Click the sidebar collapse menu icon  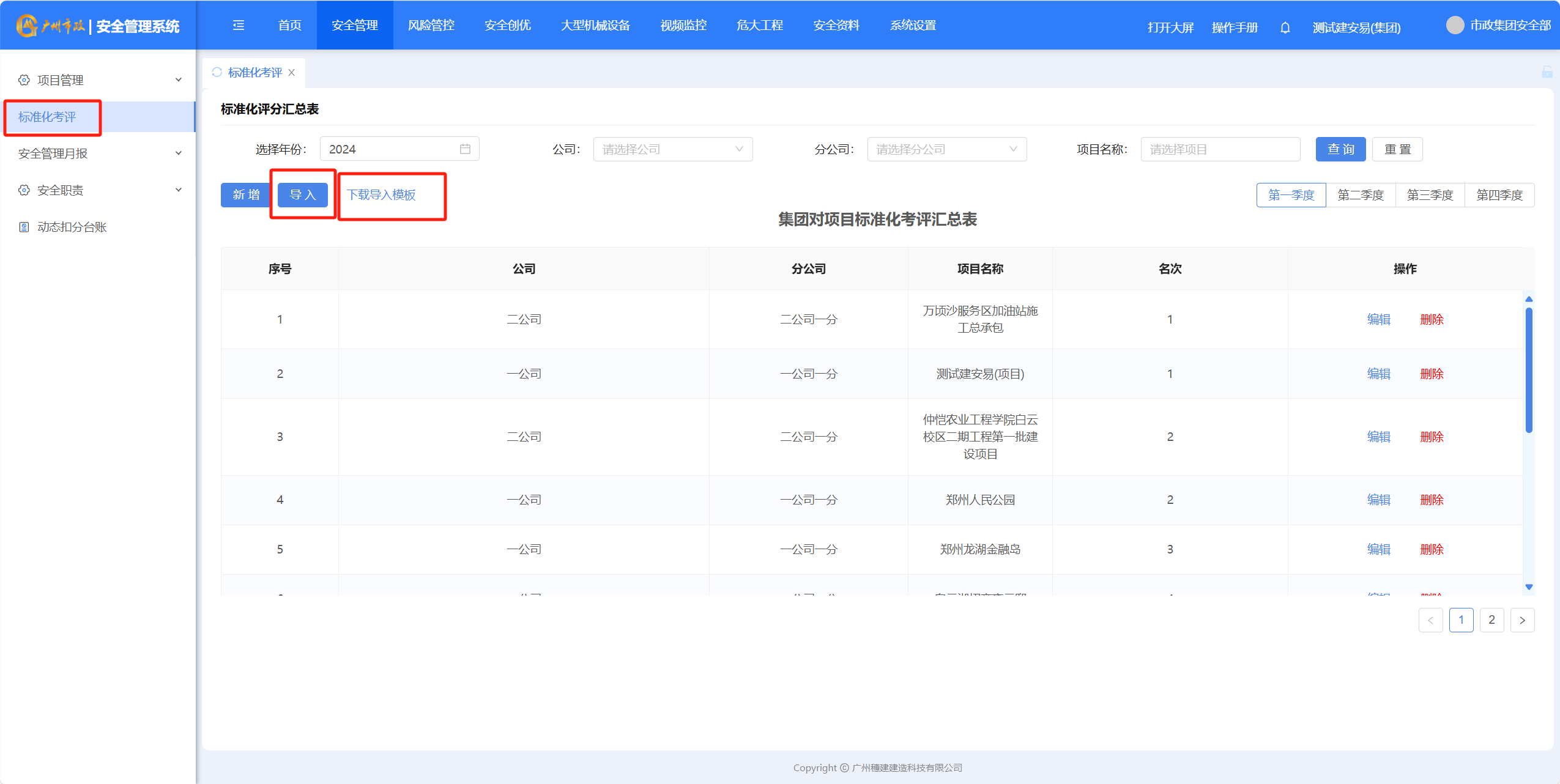tap(239, 25)
